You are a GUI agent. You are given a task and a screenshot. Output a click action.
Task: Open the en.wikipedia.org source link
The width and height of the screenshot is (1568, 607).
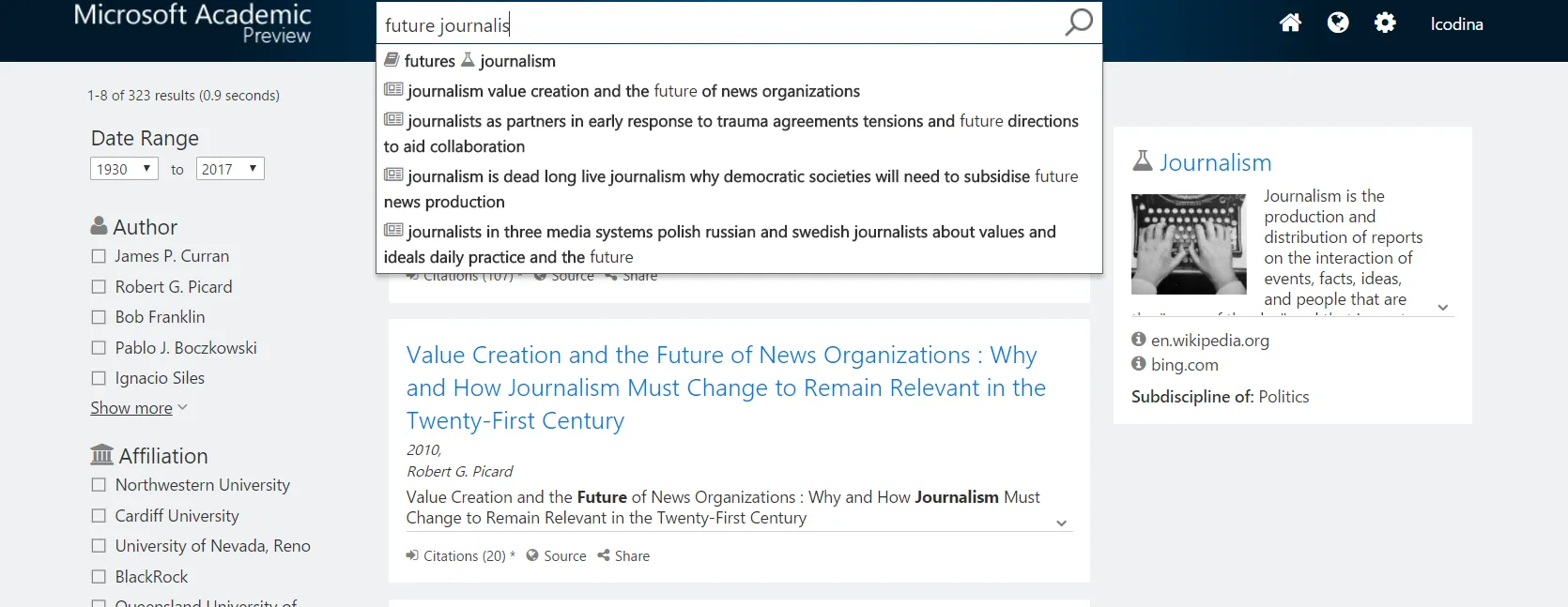click(x=1209, y=341)
